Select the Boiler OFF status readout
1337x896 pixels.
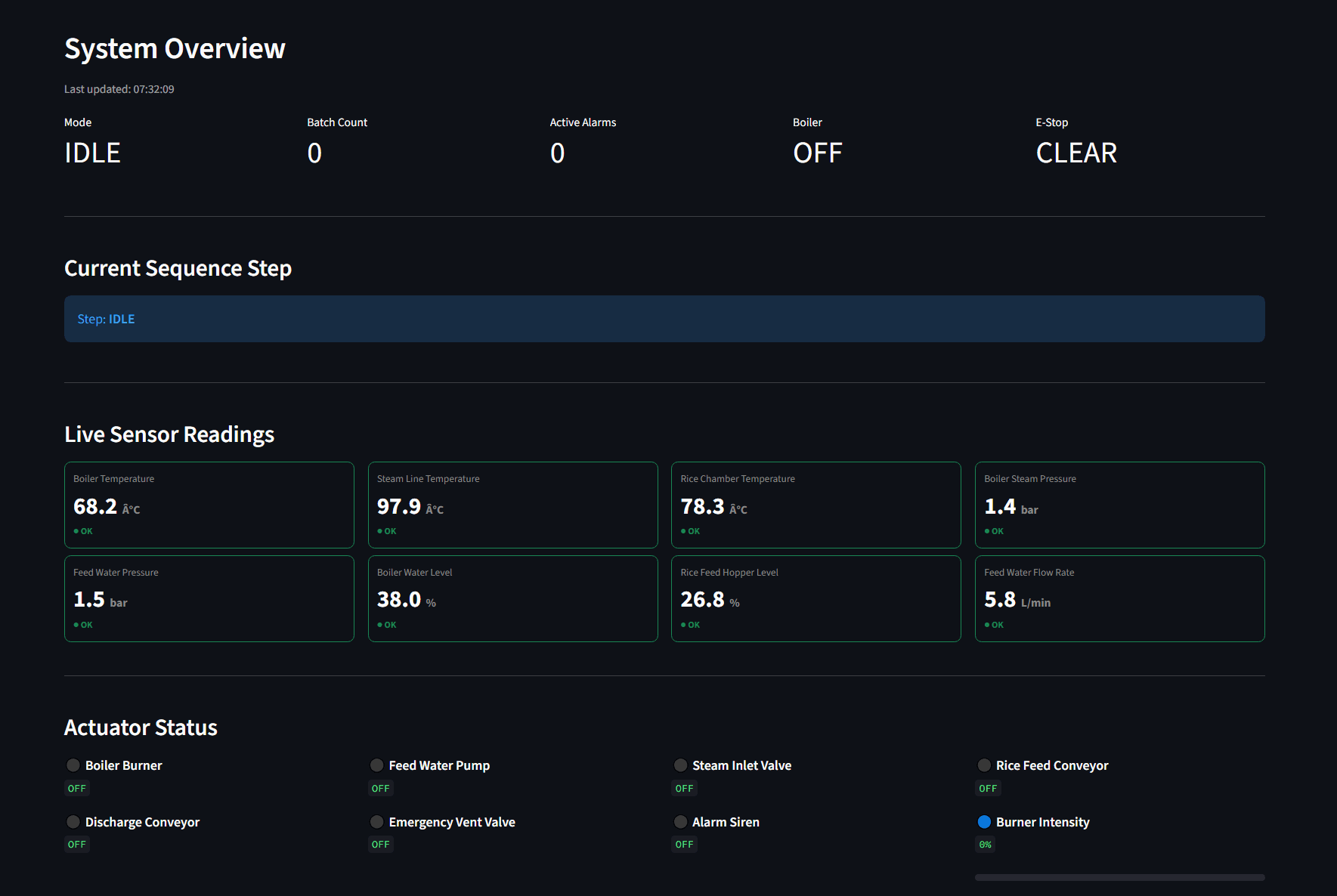(817, 153)
